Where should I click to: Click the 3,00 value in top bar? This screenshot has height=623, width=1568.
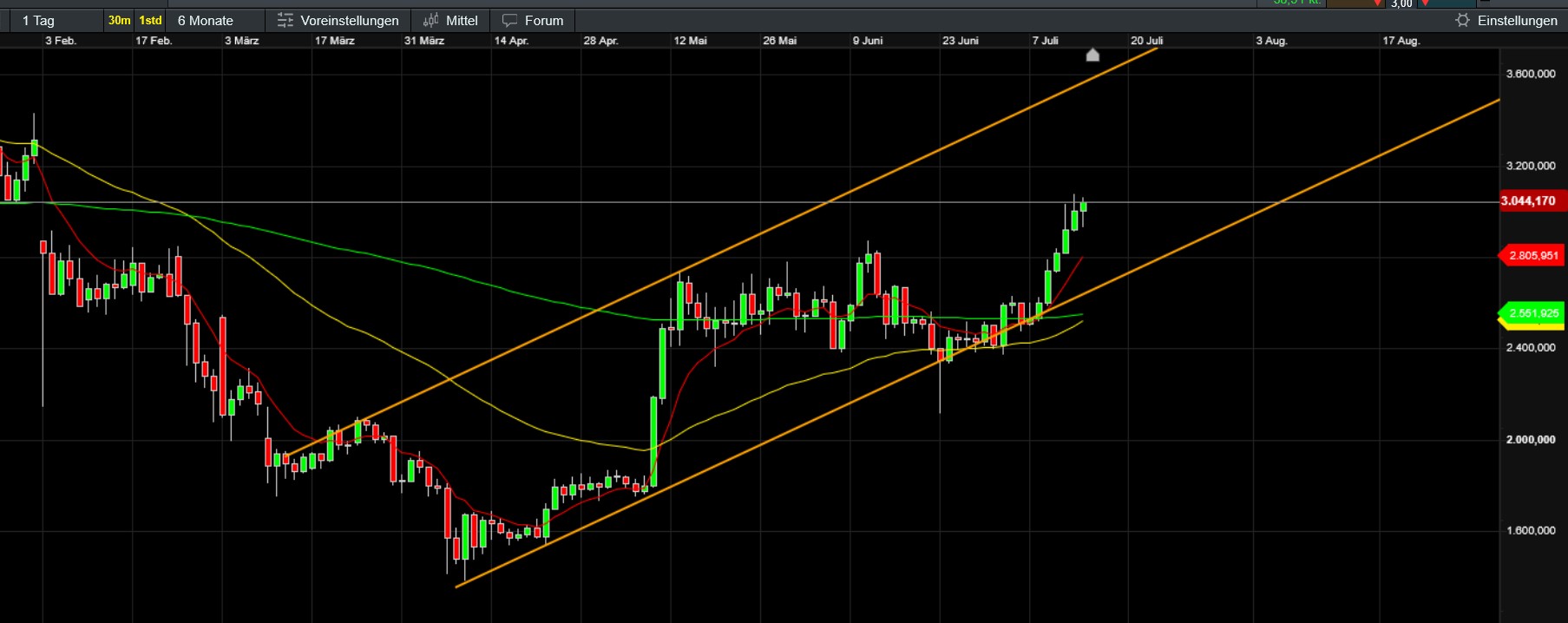[1401, 3]
